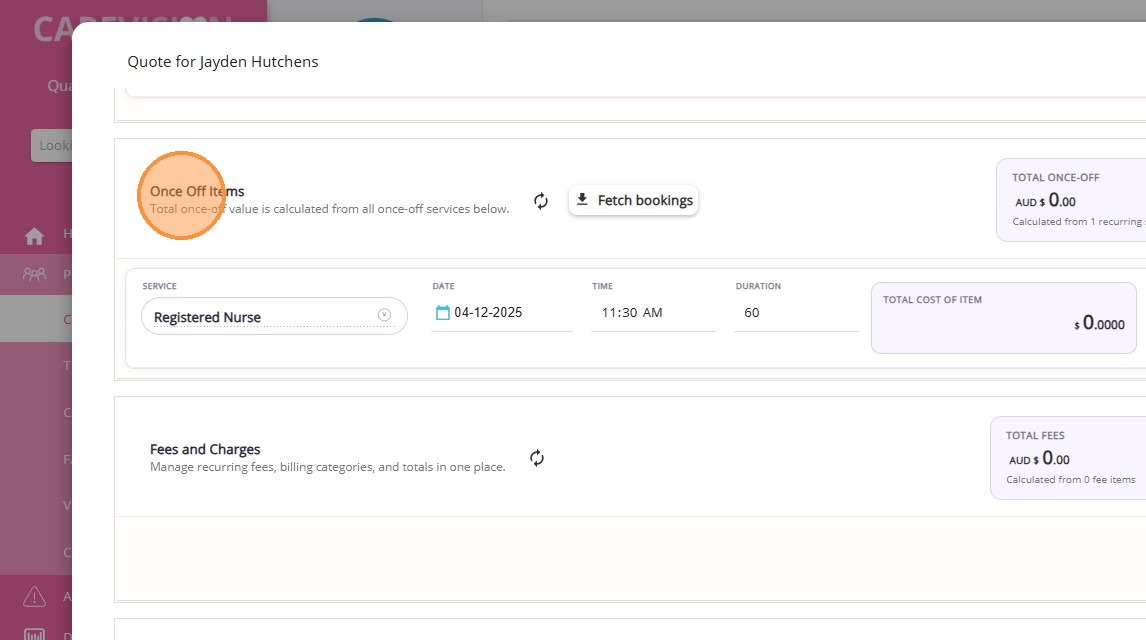Click the Lookup search box in sidebar

tap(51, 146)
